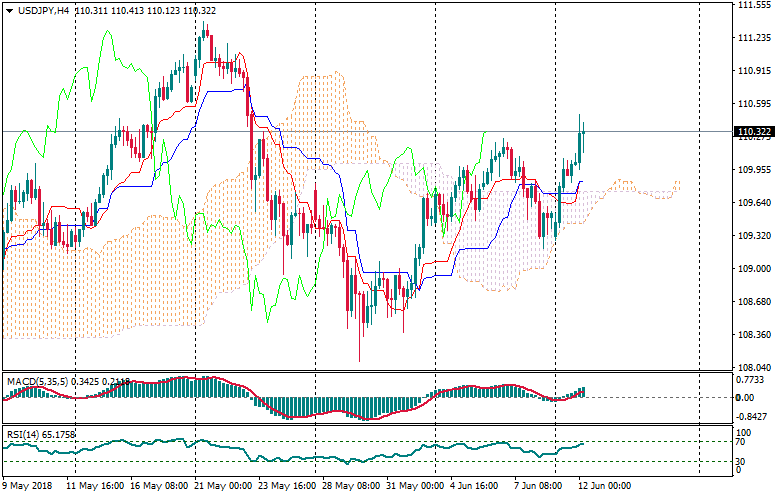Screen dimensions: 775x497
Task: Select the 21 May 00:00 time marker
Action: coord(224,485)
